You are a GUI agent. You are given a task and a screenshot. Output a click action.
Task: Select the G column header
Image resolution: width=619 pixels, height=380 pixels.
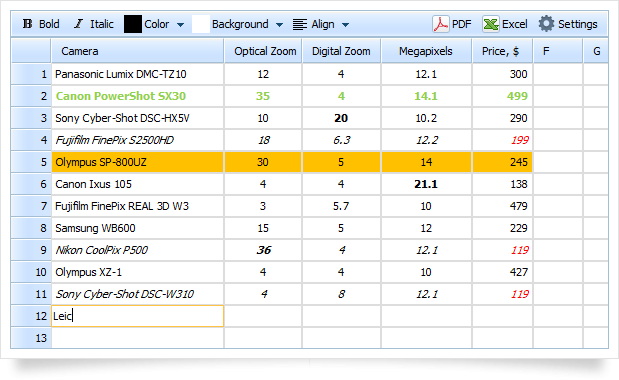pyautogui.click(x=596, y=51)
